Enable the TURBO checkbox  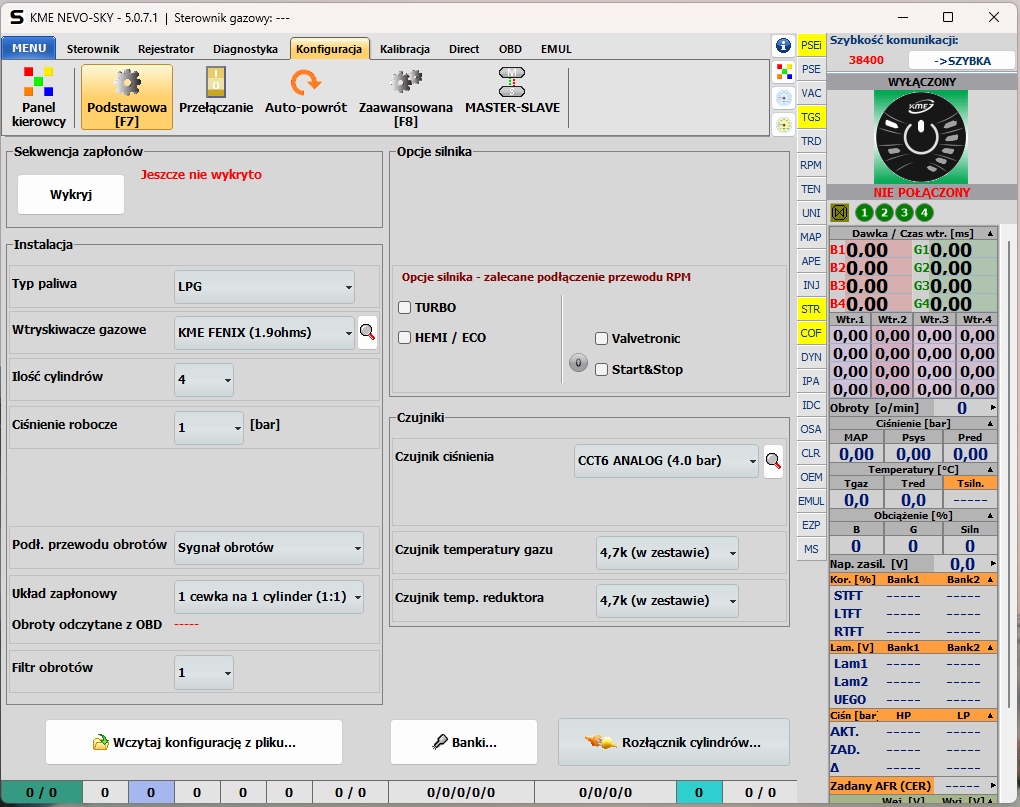pos(405,307)
